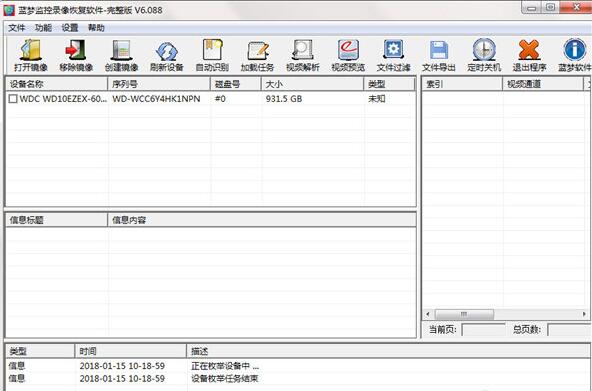Sort by the 设备名称 column header
The height and width of the screenshot is (391, 592).
tap(57, 84)
